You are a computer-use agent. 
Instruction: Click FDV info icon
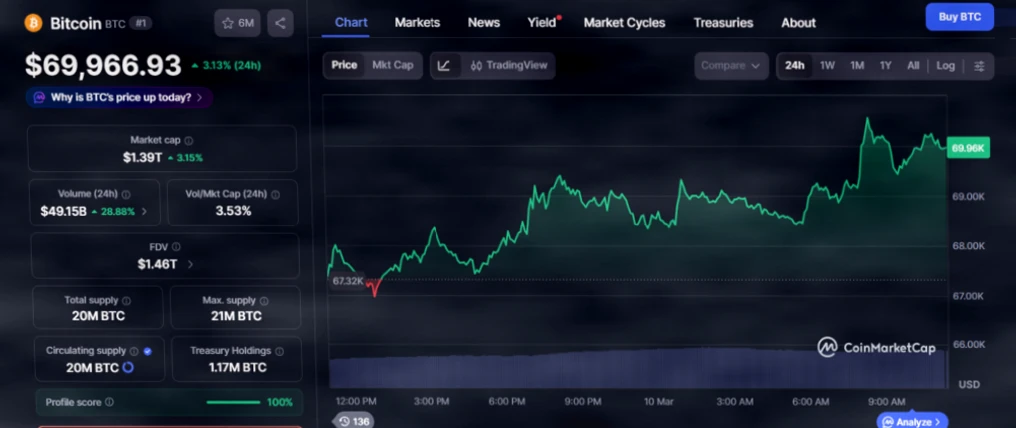pos(176,247)
